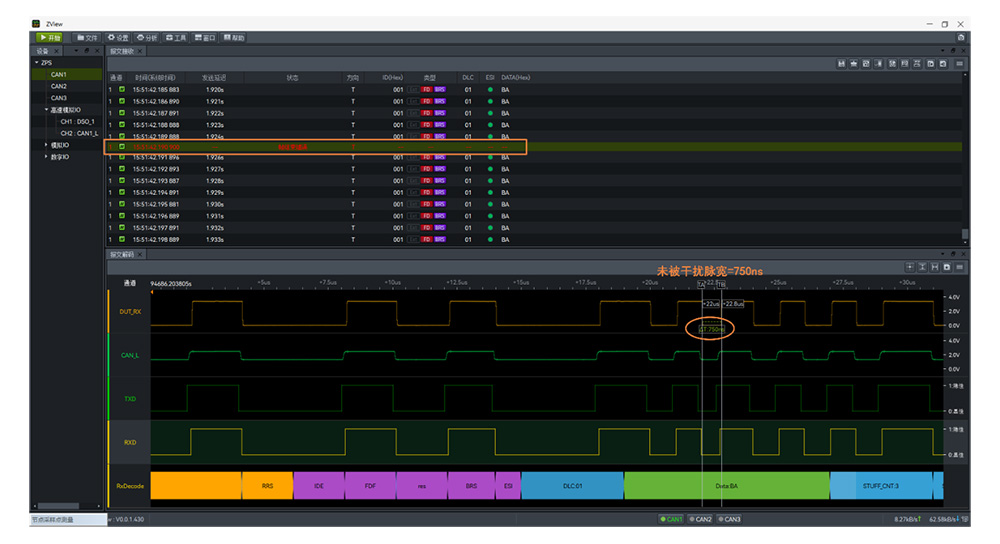Click the DLC column header
Screen dimensions: 1000x544
tap(468, 78)
